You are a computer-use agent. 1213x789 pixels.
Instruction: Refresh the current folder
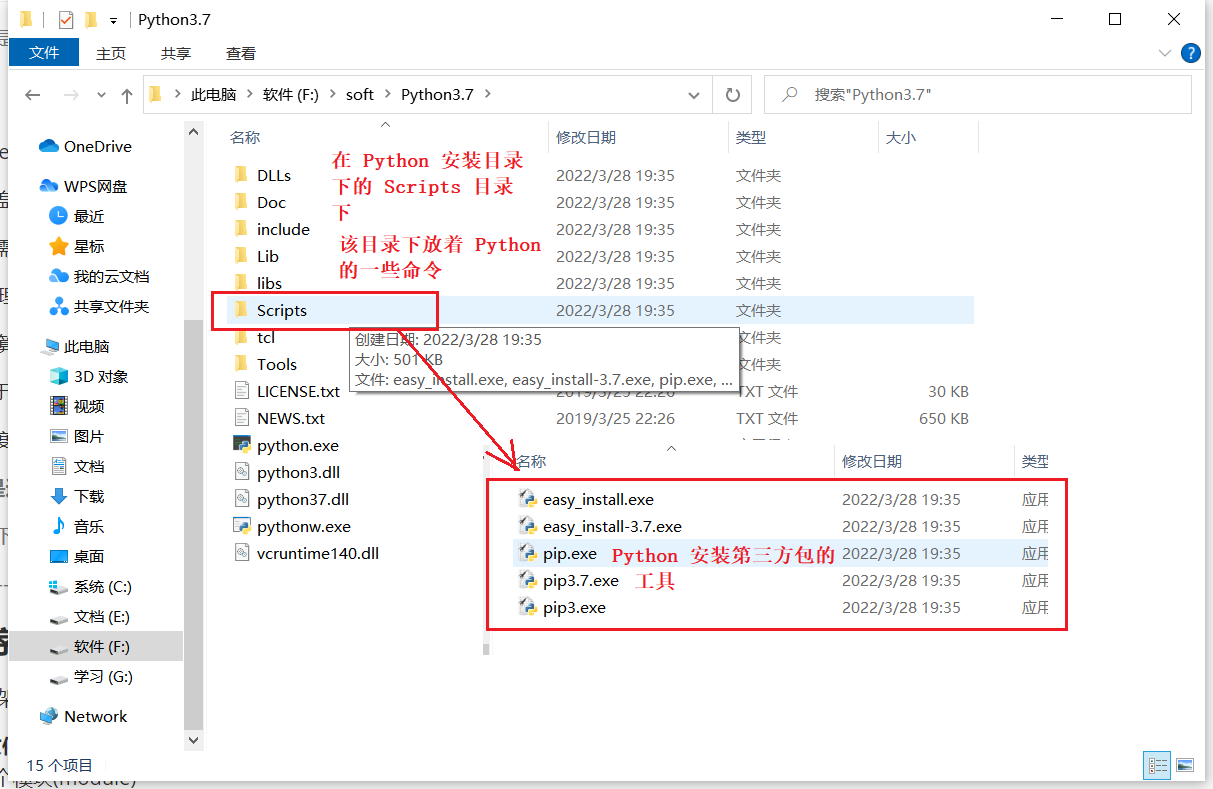pyautogui.click(x=732, y=95)
